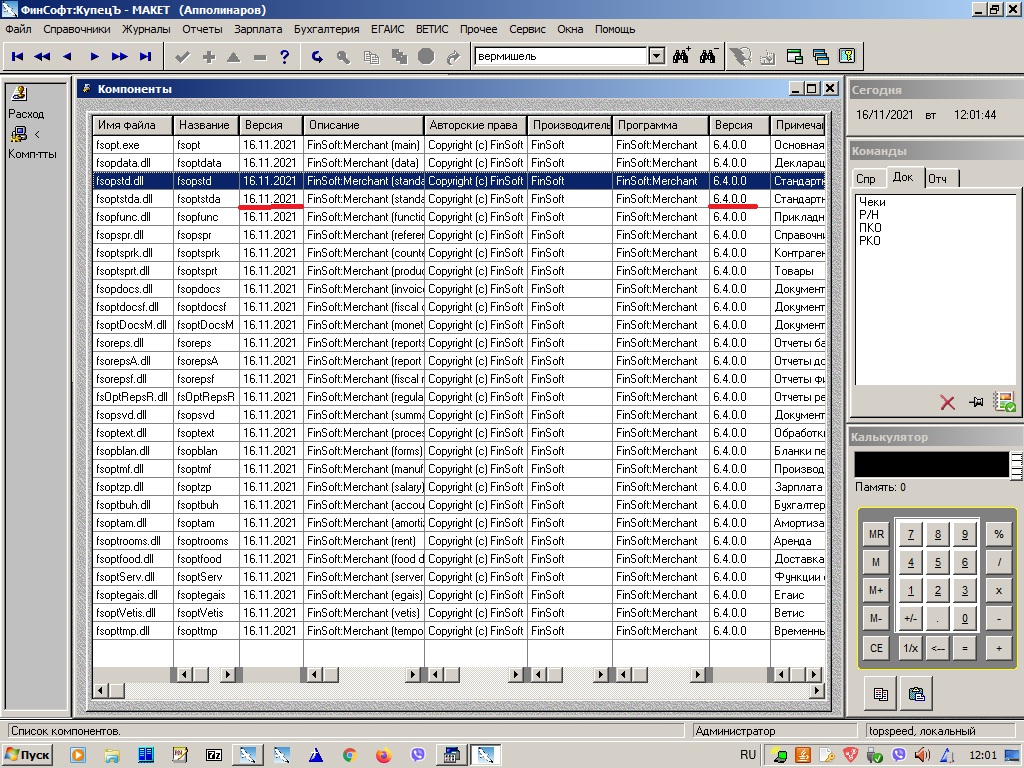Open the ЕГАИС menu
The image size is (1024, 768).
(387, 29)
